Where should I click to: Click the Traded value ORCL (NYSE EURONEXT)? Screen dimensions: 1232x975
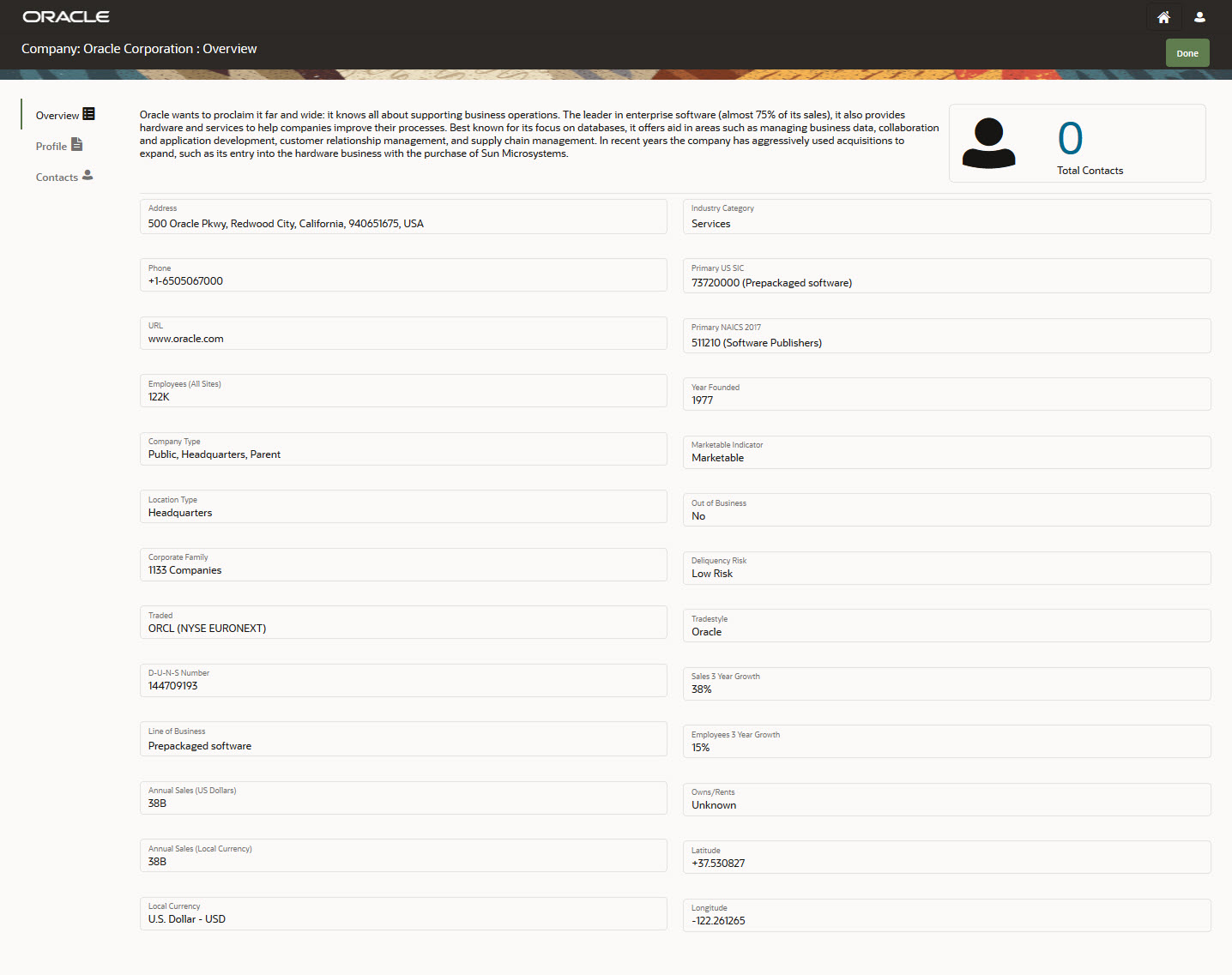click(207, 629)
